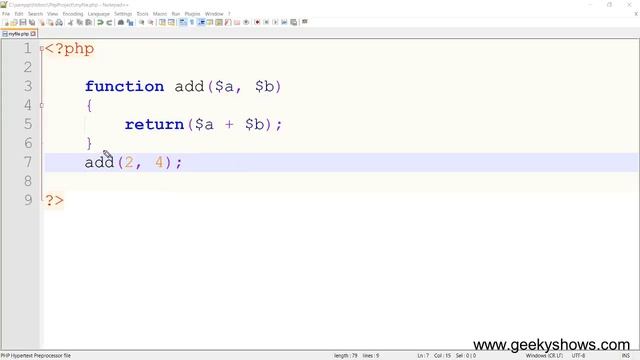Save the recorded macro icon
Screen dimensions: 640x360
pyautogui.click(x=293, y=22)
